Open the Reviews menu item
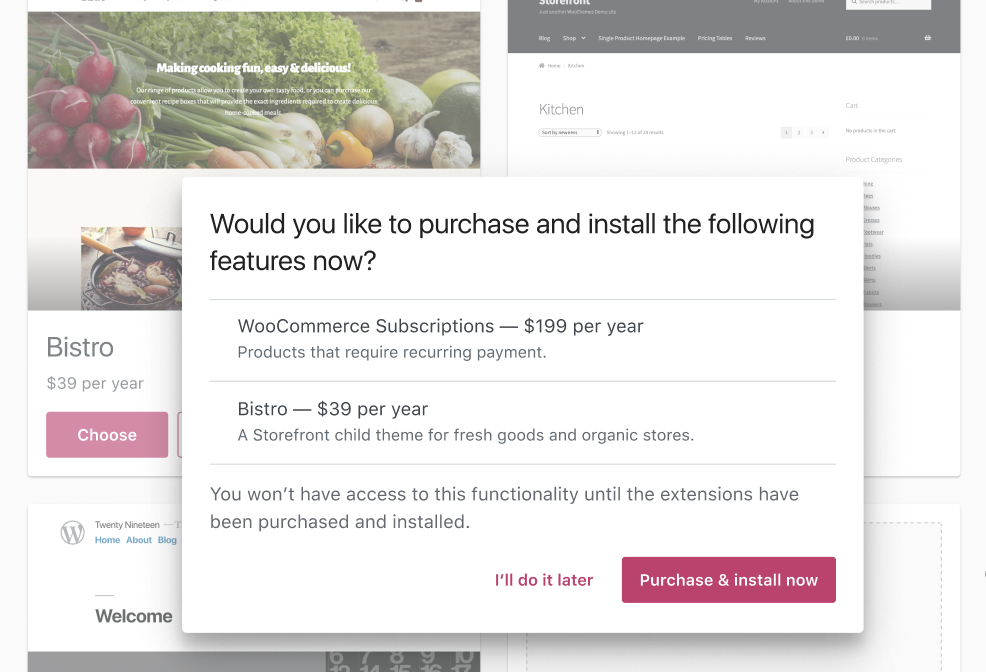 pos(755,36)
